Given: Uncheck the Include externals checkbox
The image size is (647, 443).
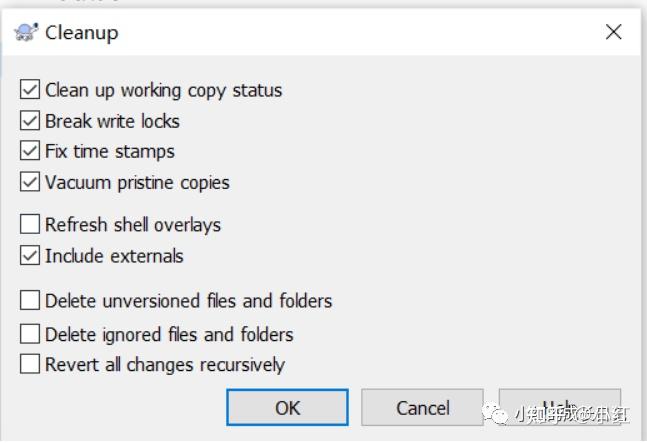Looking at the screenshot, I should pos(30,256).
